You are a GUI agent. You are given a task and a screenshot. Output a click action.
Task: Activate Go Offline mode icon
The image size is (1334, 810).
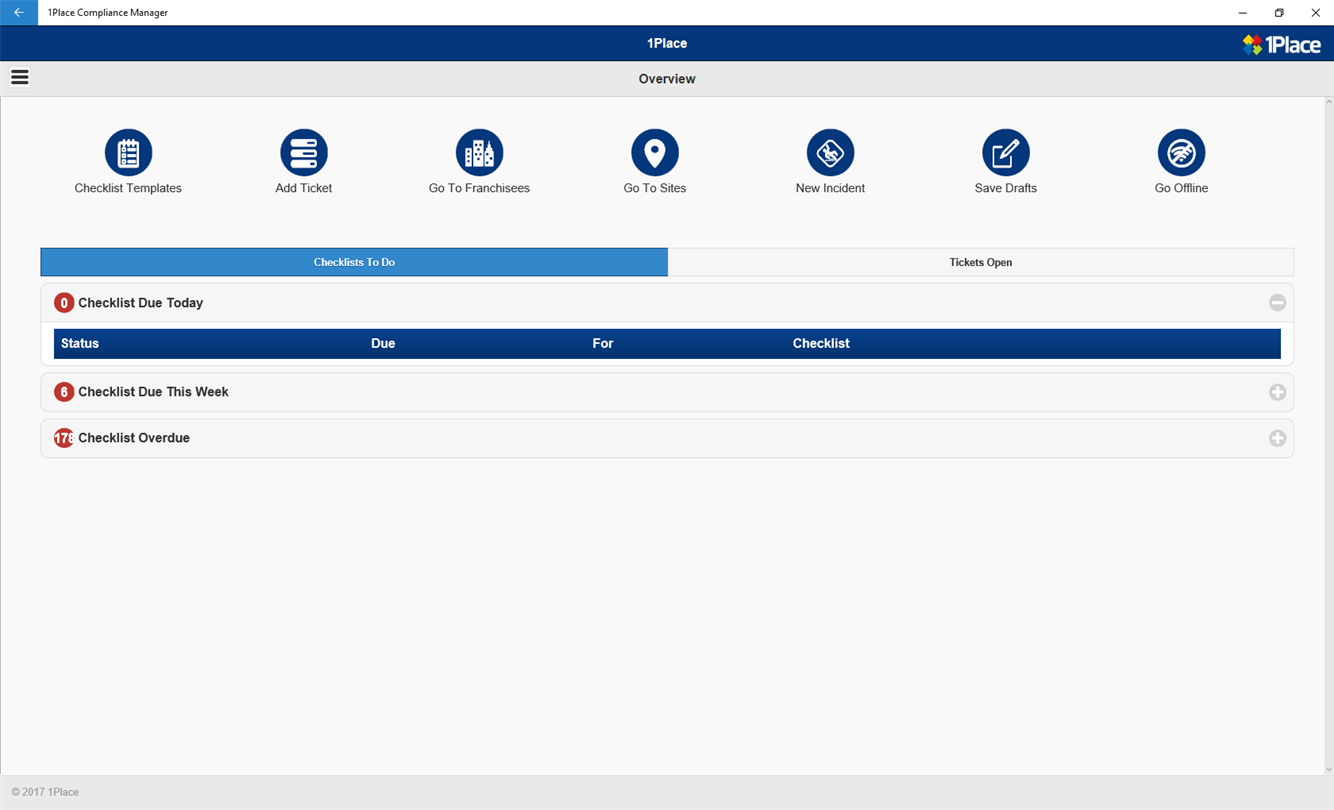pos(1181,153)
